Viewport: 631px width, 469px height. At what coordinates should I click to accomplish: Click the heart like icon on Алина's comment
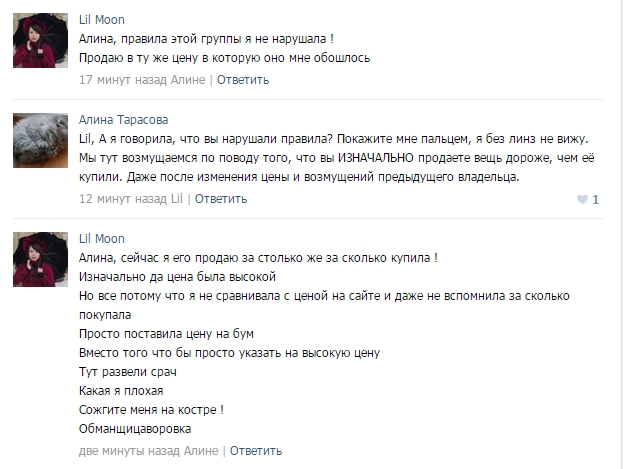(582, 199)
